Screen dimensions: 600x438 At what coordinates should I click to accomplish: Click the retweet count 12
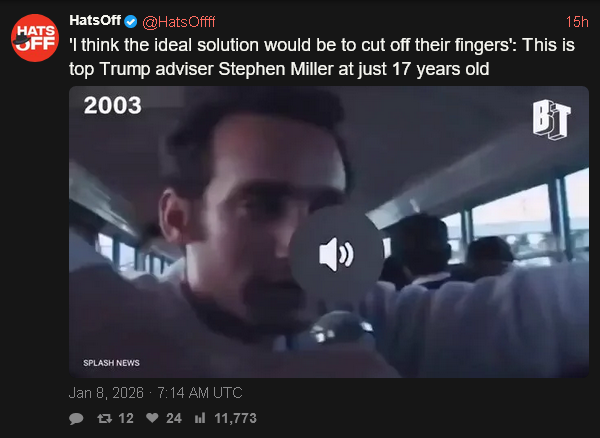point(126,418)
